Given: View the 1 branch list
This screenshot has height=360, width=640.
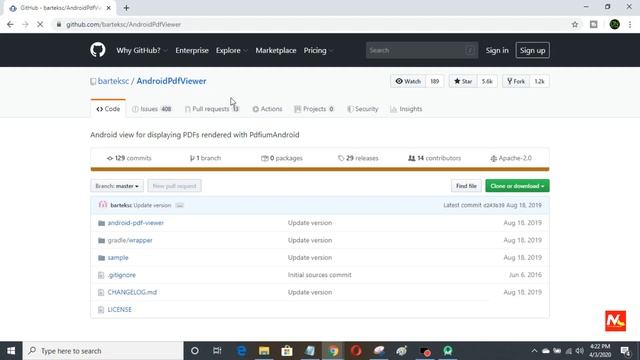Looking at the screenshot, I should tap(205, 158).
